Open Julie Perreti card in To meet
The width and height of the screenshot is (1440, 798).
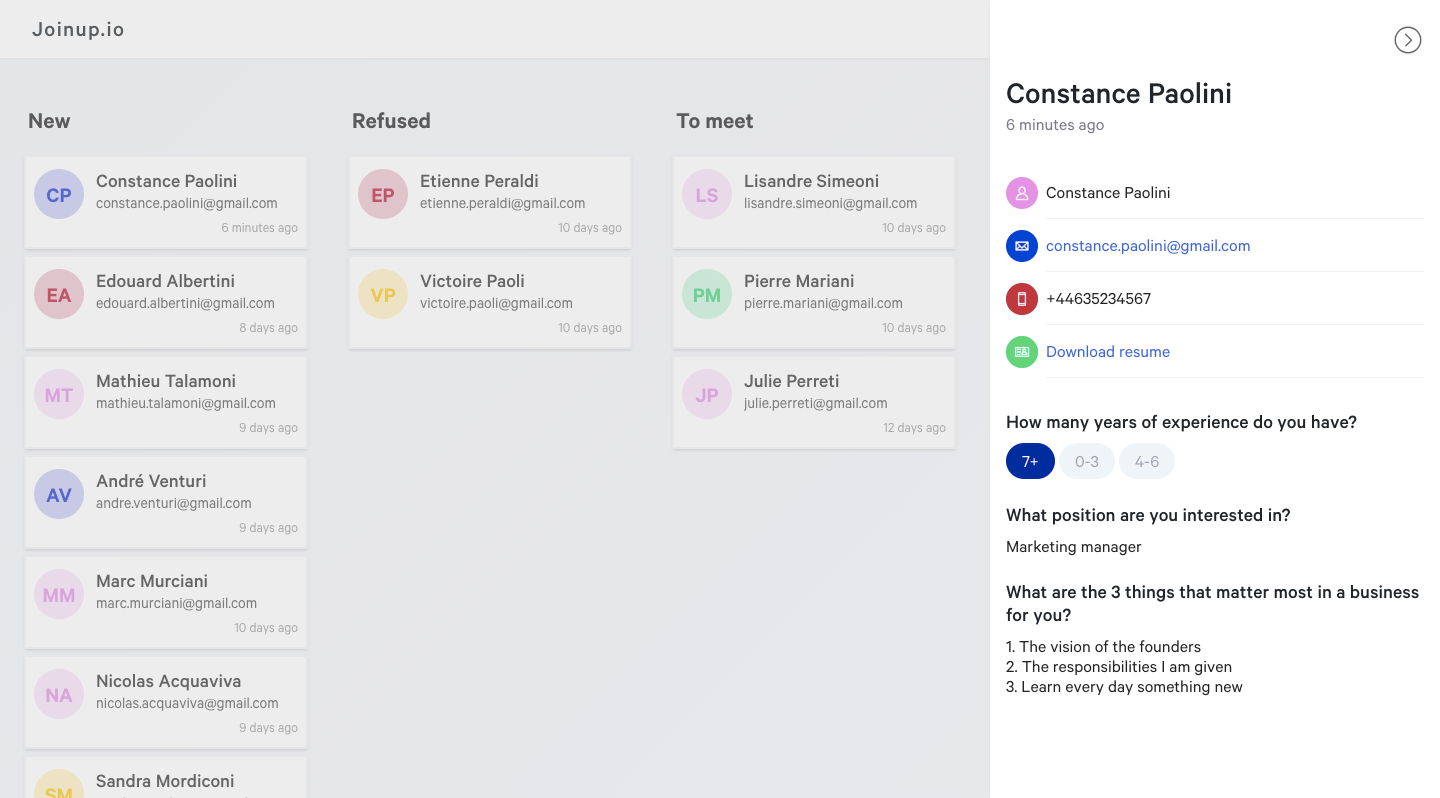(814, 402)
